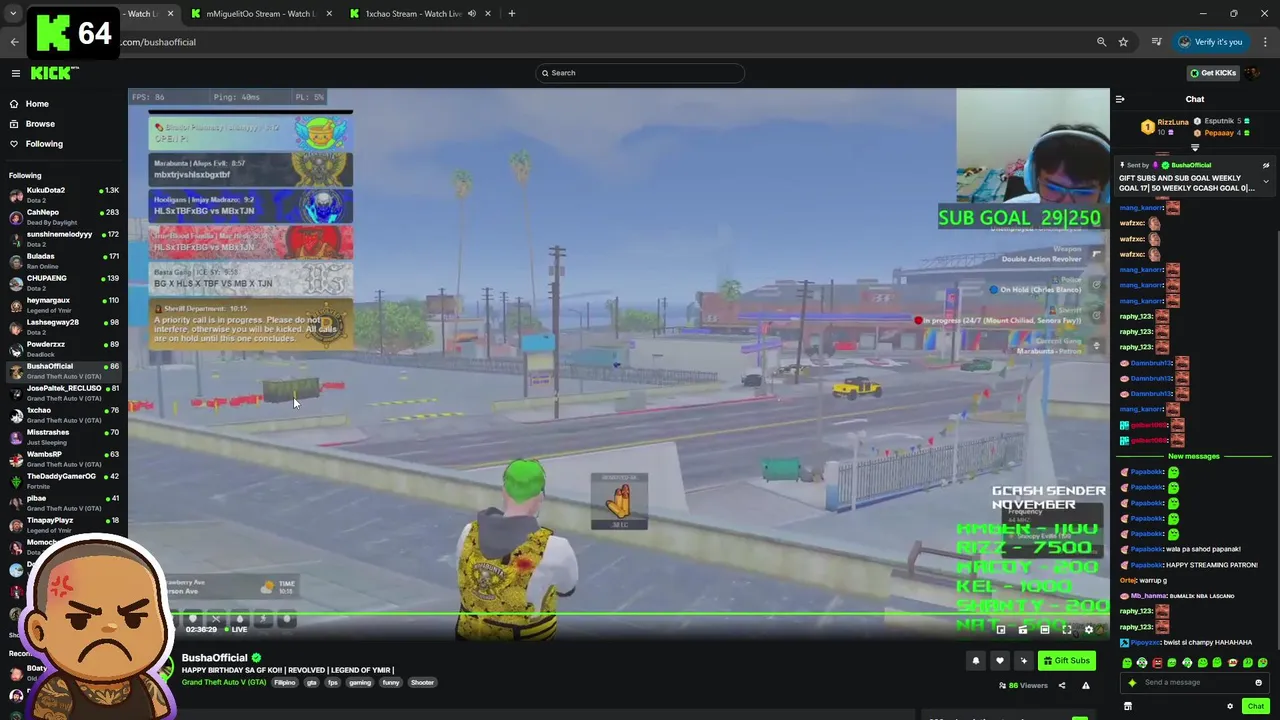Click the Get KICKs button
This screenshot has height=720, width=1280.
click(1212, 73)
